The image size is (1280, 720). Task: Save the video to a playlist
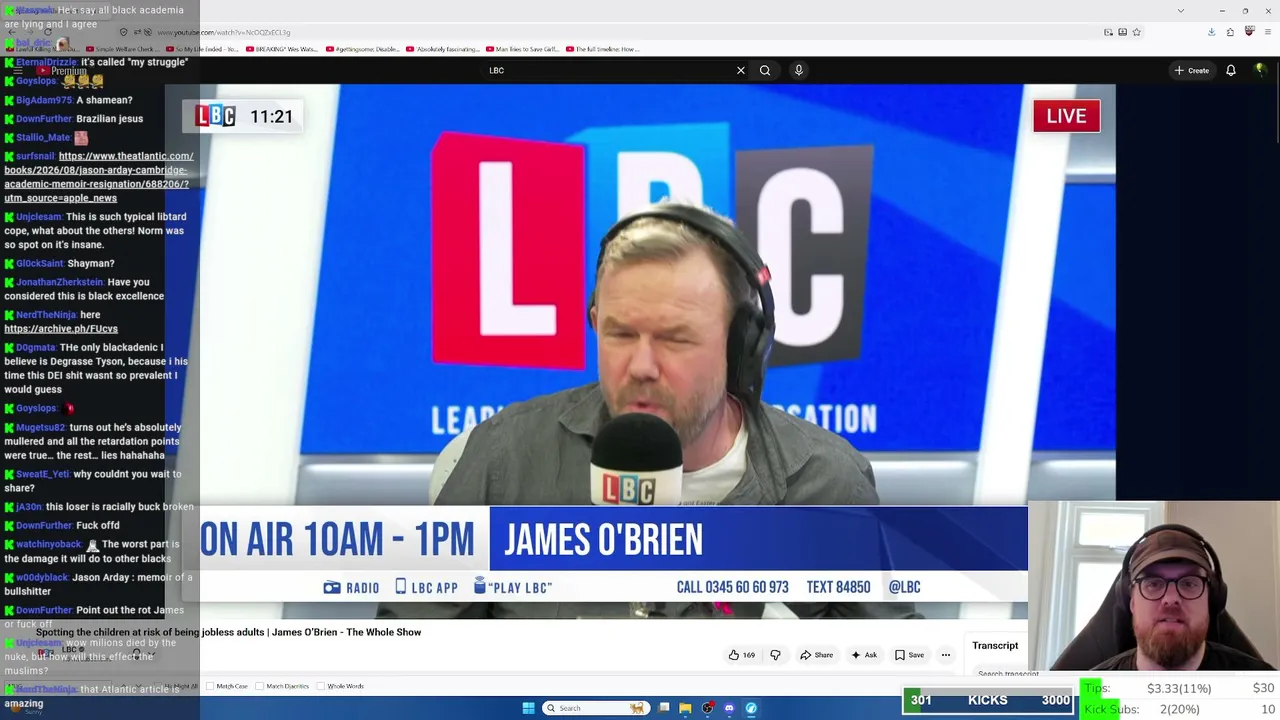pyautogui.click(x=909, y=655)
